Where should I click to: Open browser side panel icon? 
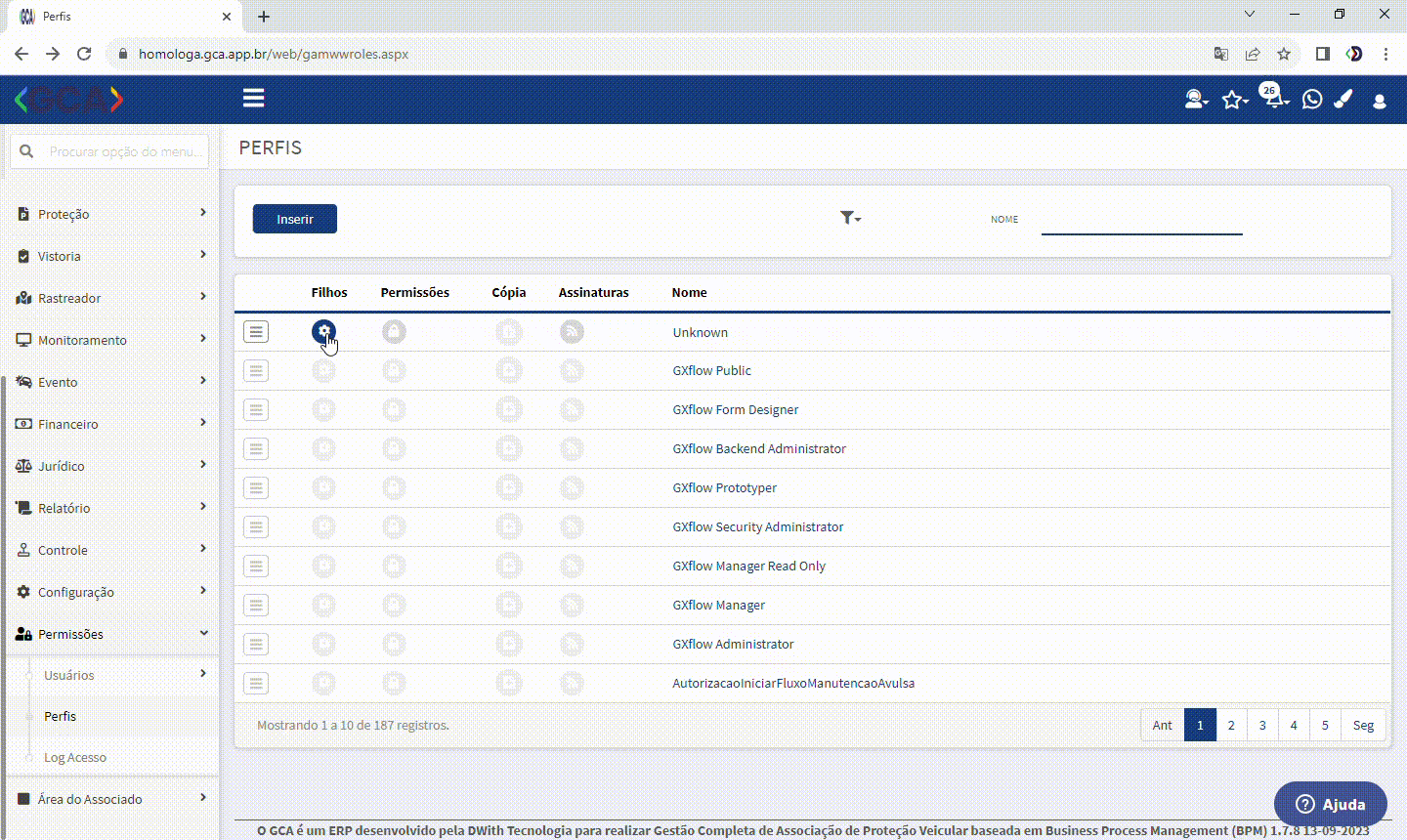1322,55
